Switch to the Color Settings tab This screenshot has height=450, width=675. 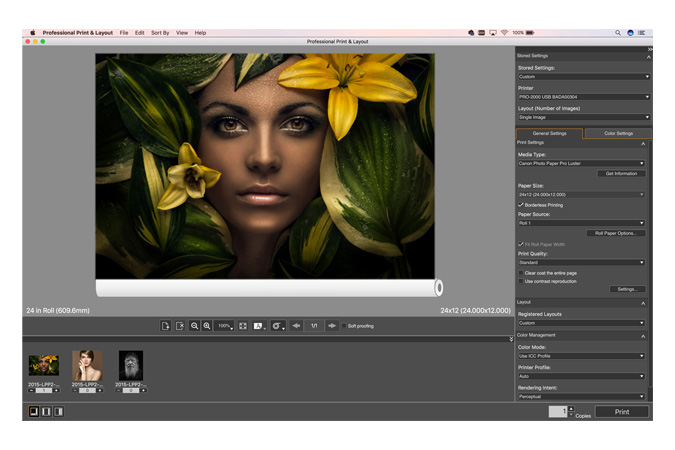(618, 133)
